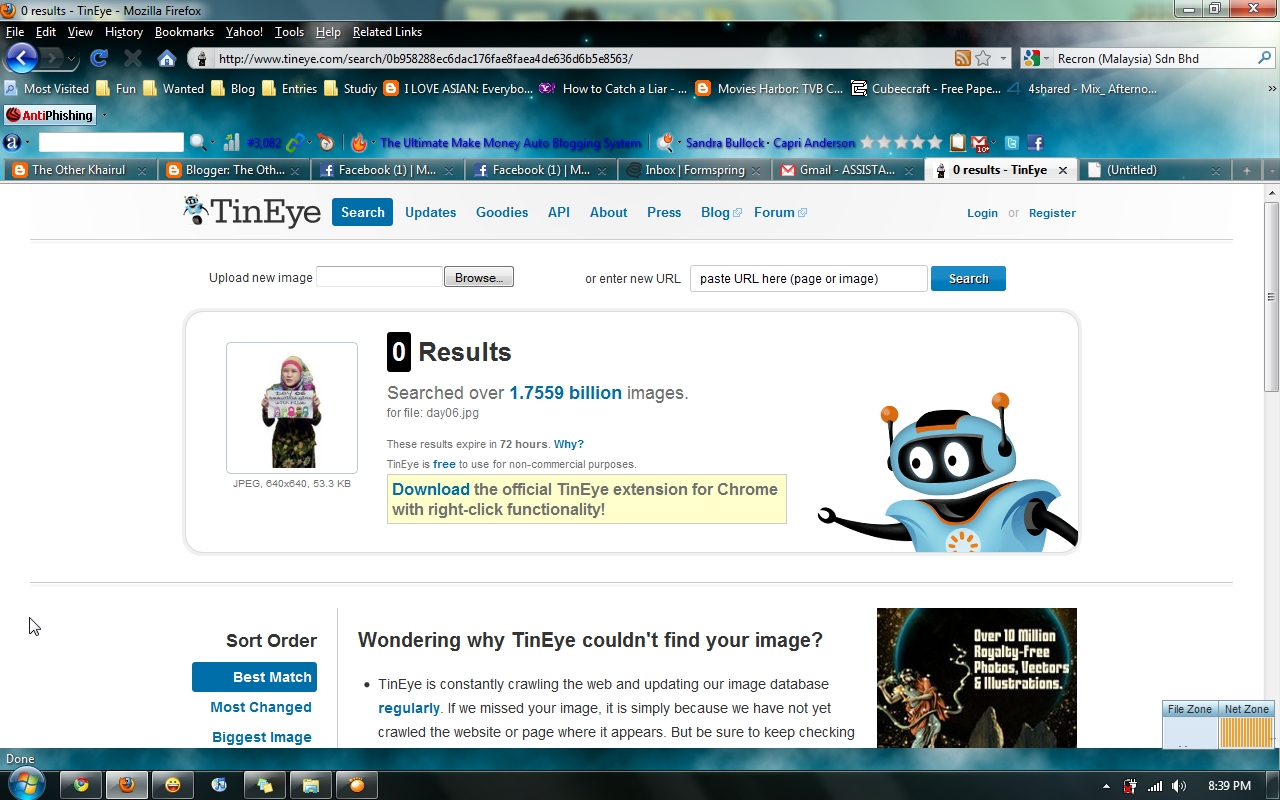Sort results by Most Changed

pyautogui.click(x=261, y=707)
